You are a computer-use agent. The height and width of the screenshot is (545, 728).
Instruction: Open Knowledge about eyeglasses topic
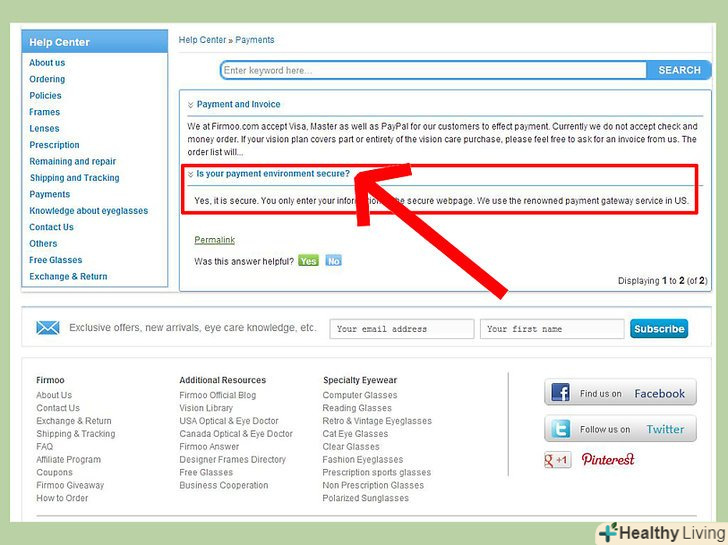(x=89, y=211)
